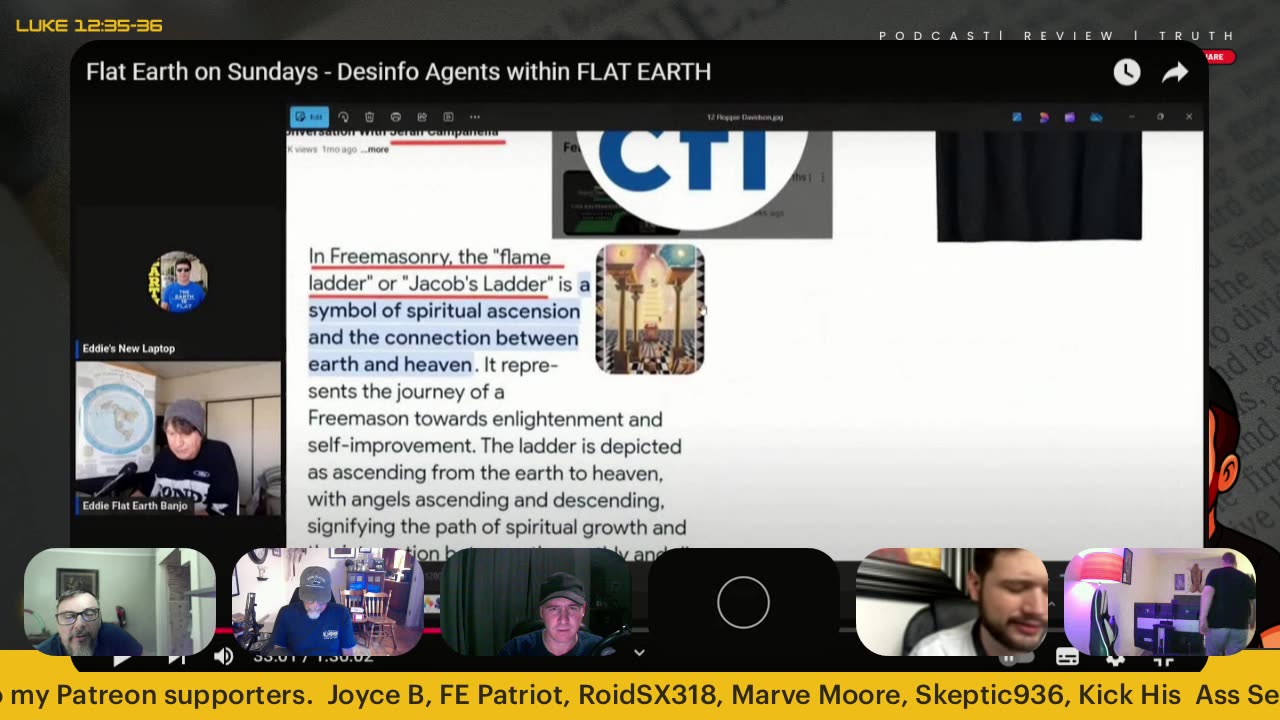Toggle mute with the volume speaker icon
The height and width of the screenshot is (720, 1280).
[223, 657]
